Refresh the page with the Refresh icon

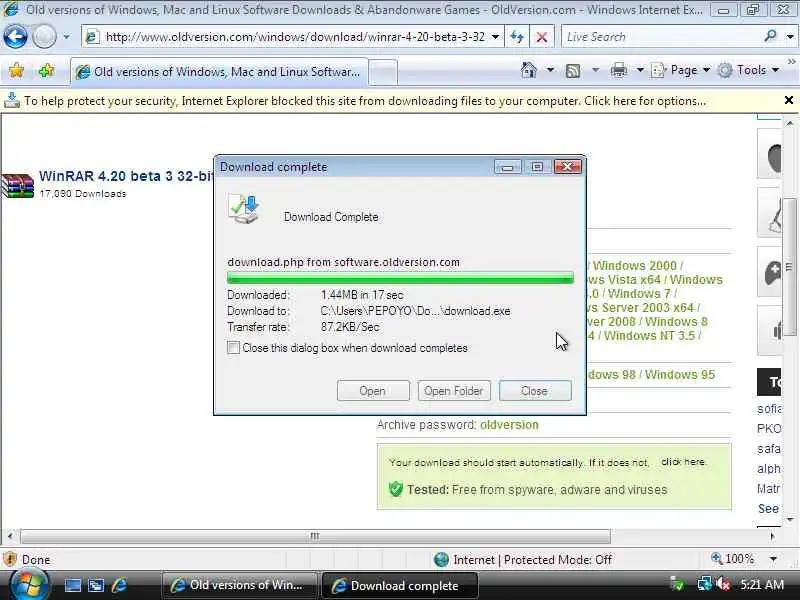tap(517, 37)
